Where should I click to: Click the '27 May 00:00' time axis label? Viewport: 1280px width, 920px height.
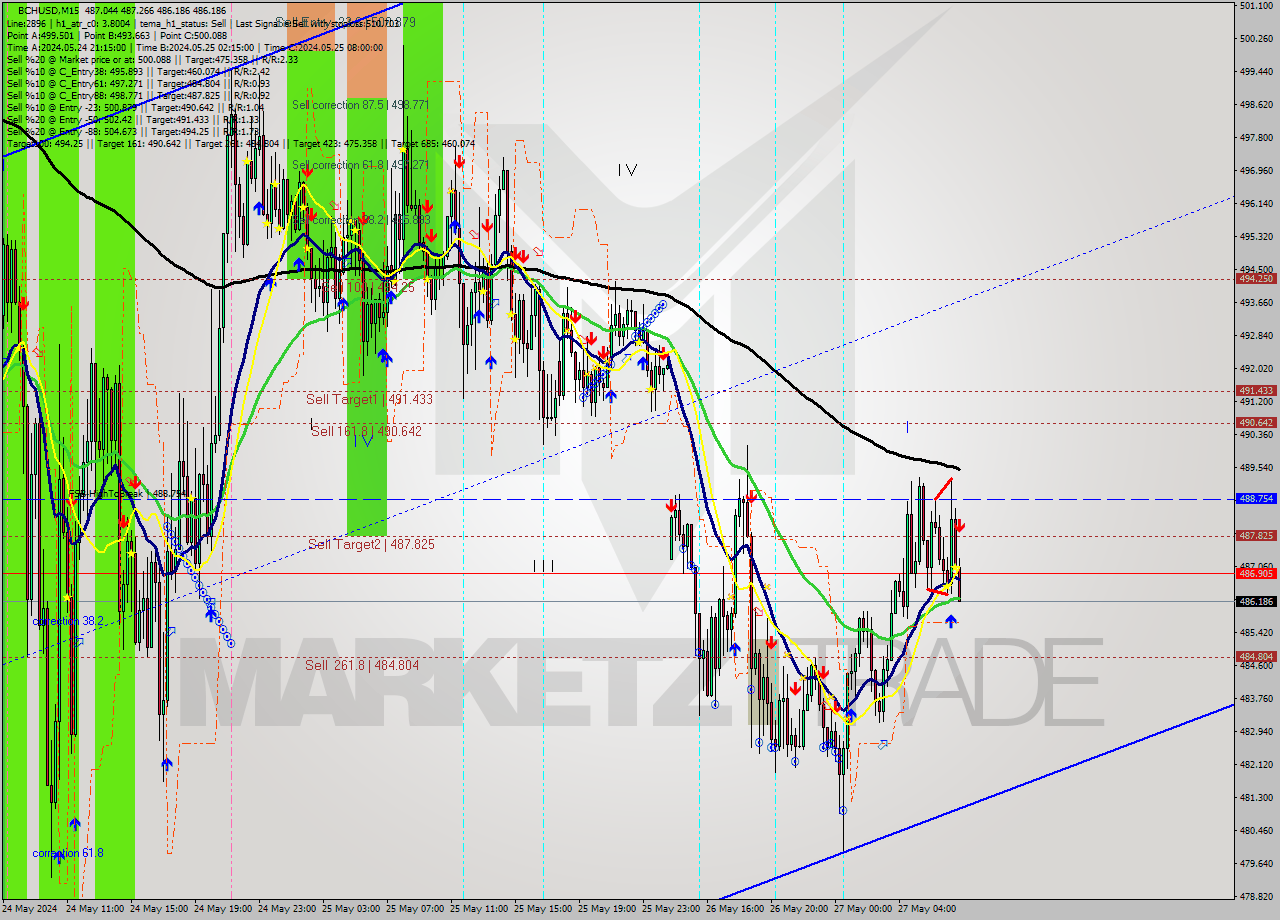[865, 909]
